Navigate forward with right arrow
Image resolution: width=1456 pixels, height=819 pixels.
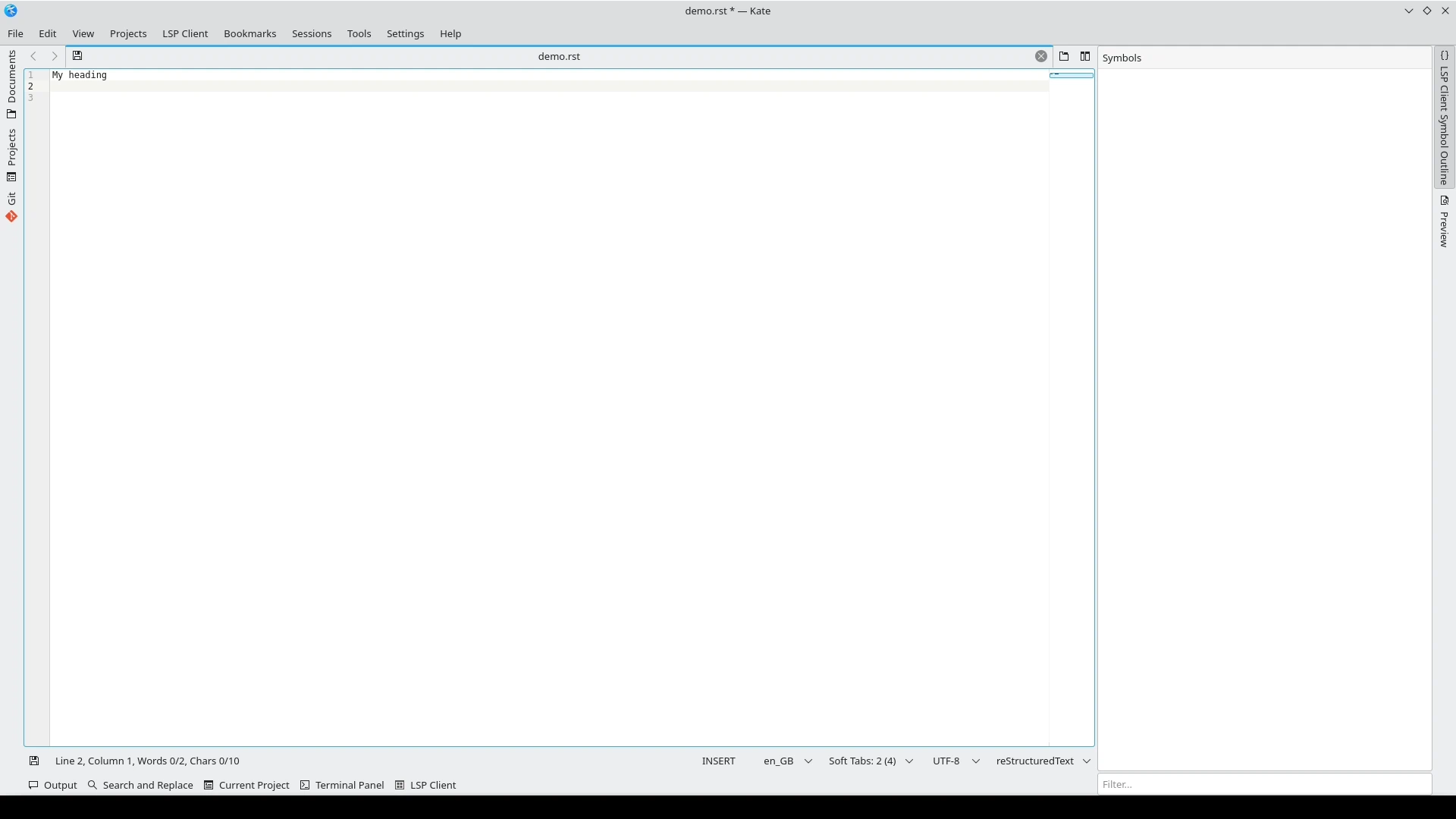click(54, 56)
